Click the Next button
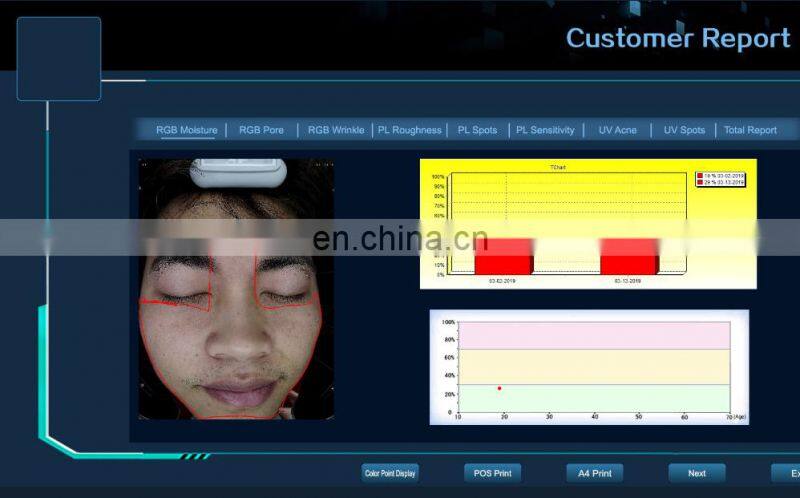 [697, 473]
